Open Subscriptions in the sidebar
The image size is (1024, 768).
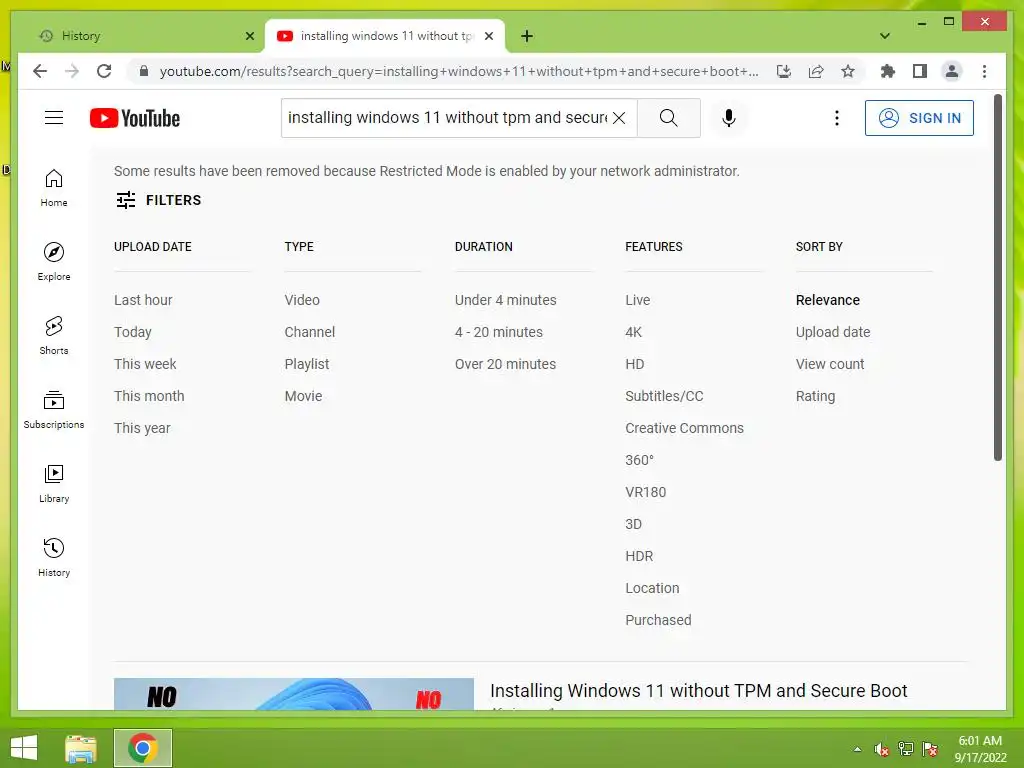pos(54,409)
